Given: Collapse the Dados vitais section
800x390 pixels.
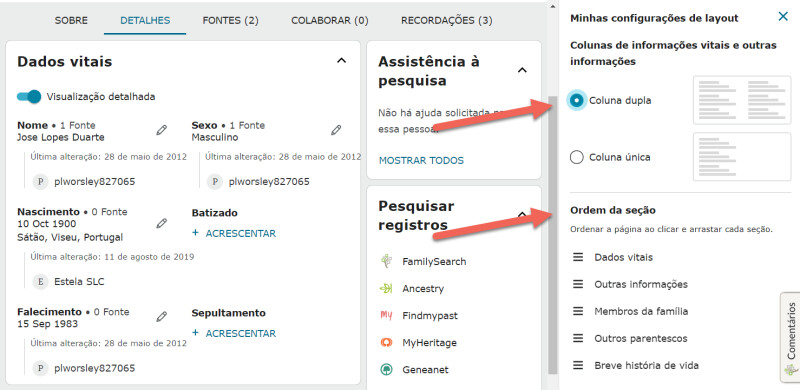Looking at the screenshot, I should 341,61.
